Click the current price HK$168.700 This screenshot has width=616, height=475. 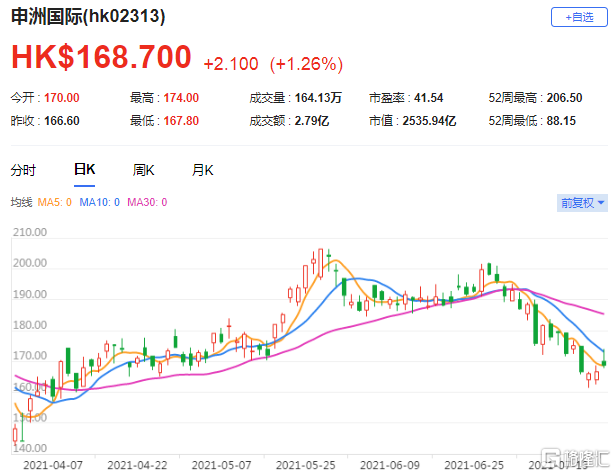point(101,57)
